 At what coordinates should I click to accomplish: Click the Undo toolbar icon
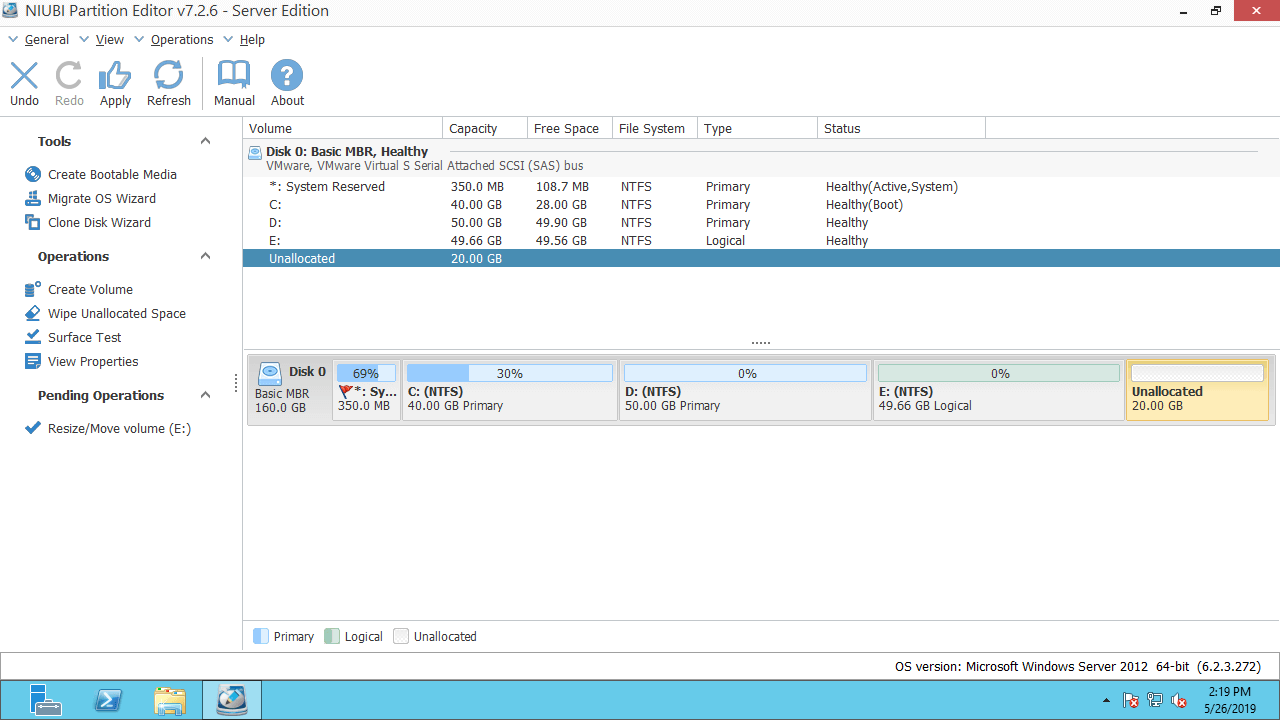click(x=24, y=83)
